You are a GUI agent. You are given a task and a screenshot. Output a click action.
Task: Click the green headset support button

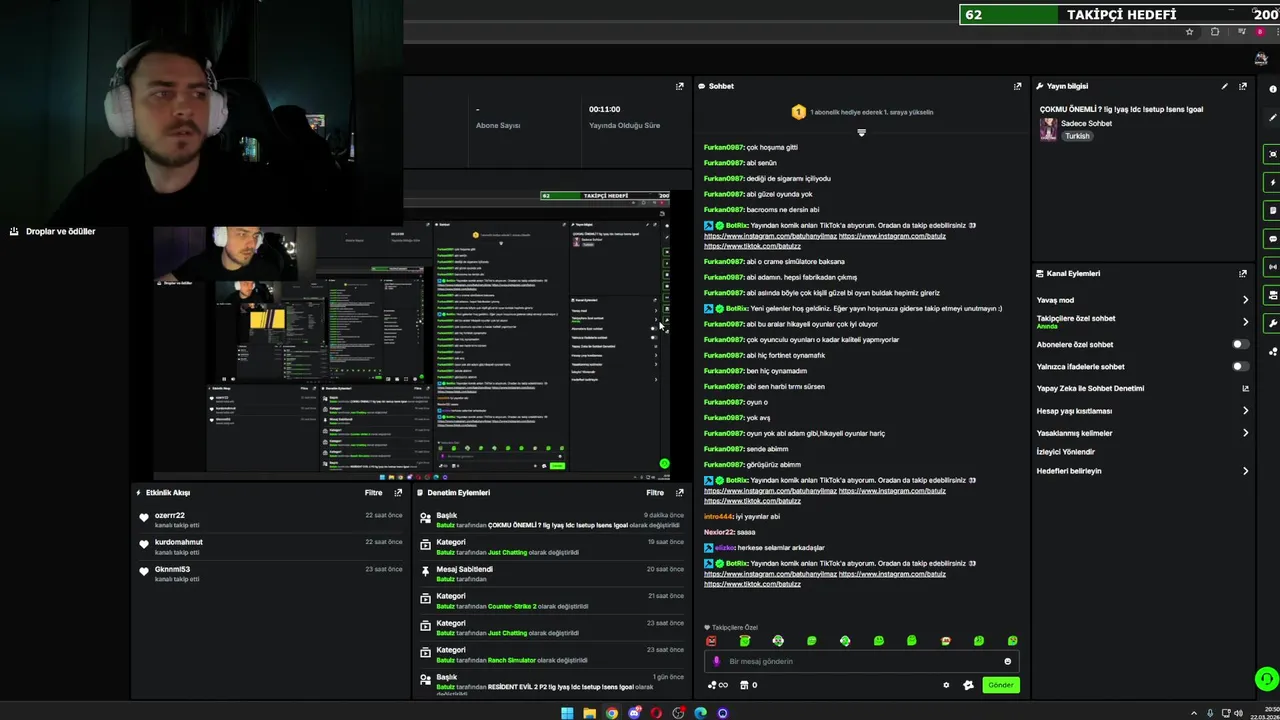tap(1266, 680)
